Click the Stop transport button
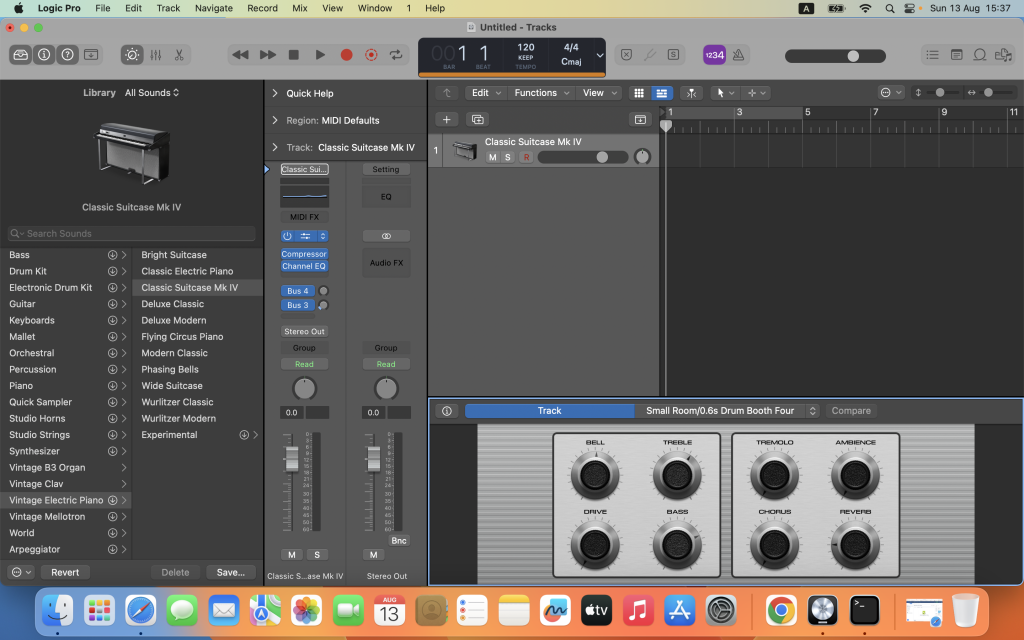The image size is (1024, 640). (294, 55)
